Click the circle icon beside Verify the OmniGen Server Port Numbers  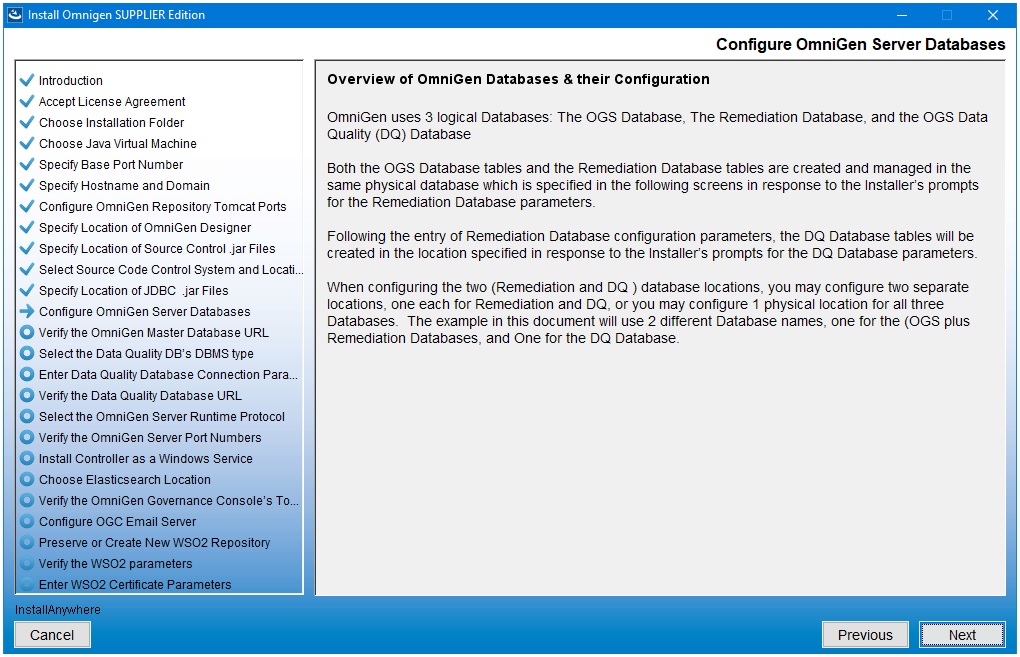[27, 437]
